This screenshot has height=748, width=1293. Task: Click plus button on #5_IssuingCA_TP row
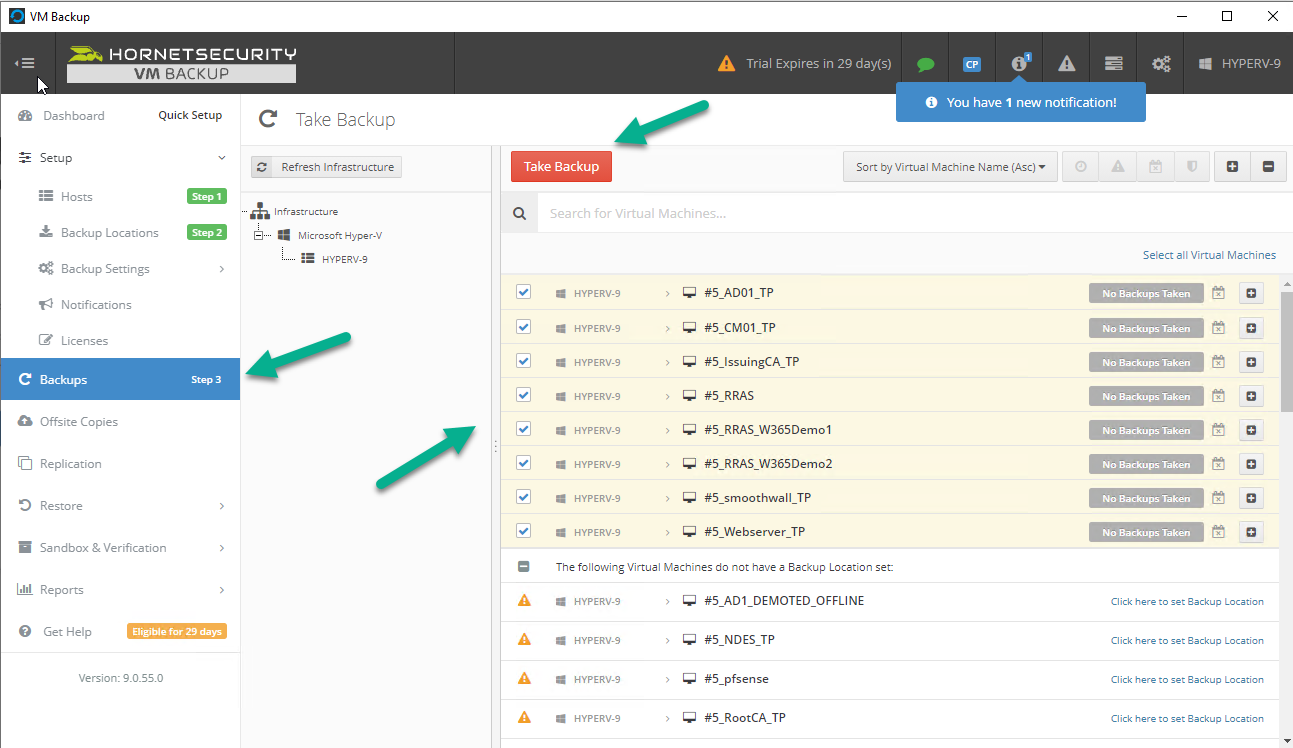(x=1251, y=362)
